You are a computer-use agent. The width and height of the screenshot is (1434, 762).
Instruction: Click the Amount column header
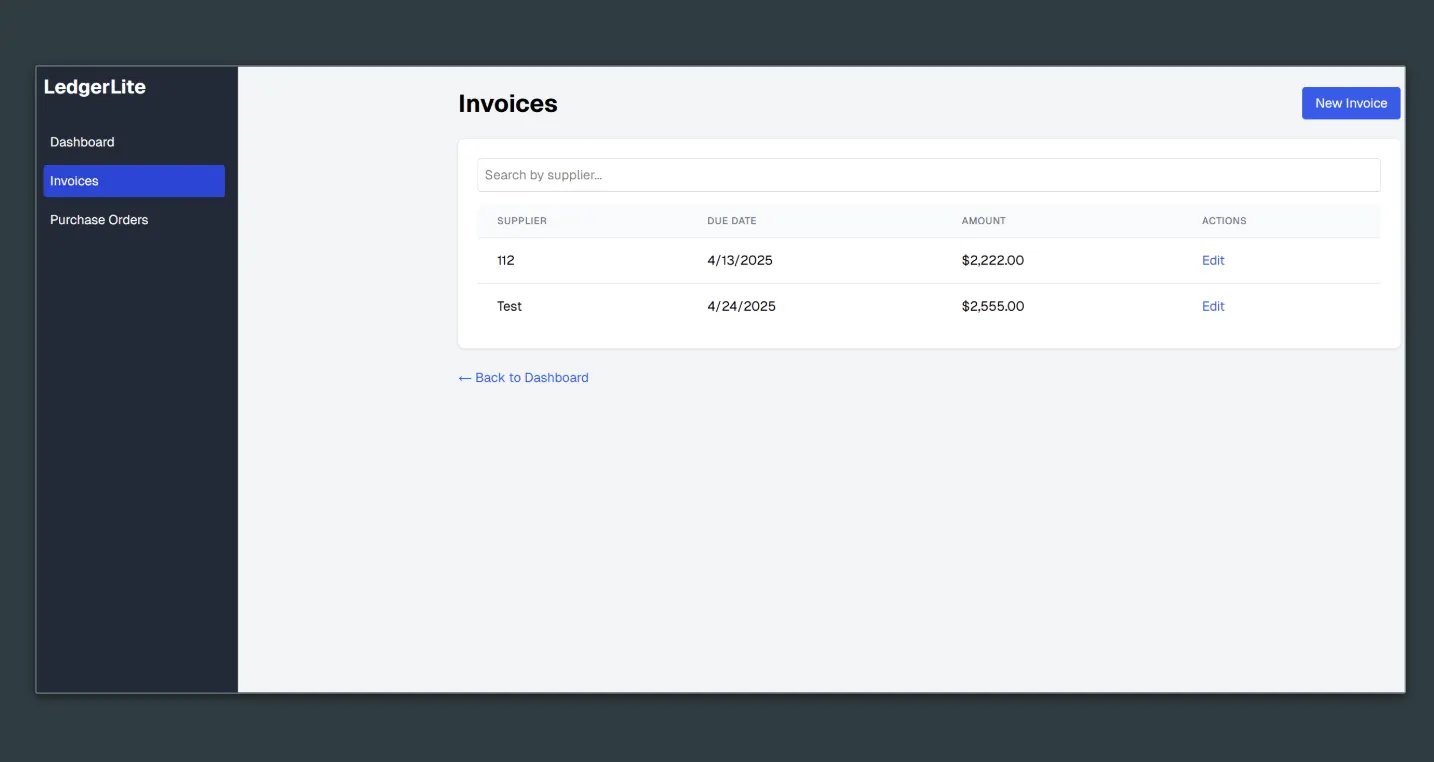pos(983,221)
